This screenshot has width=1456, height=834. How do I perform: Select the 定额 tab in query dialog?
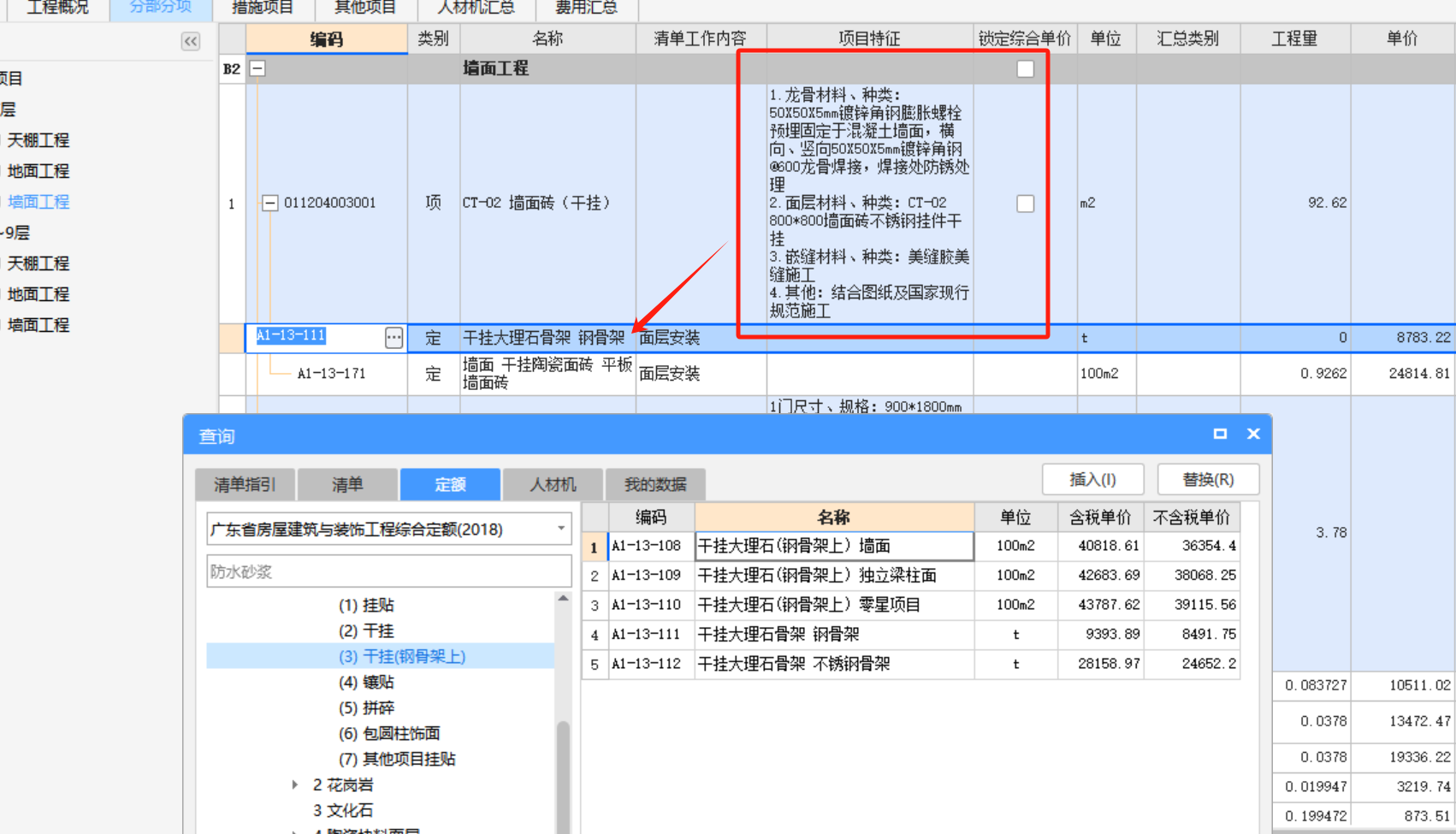coord(450,484)
